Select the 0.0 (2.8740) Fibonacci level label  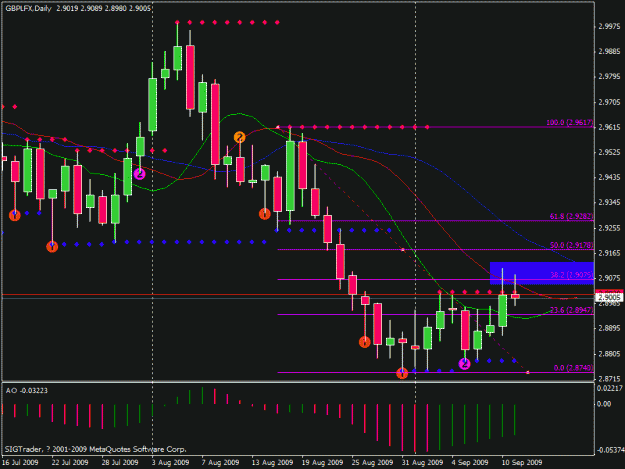point(574,368)
